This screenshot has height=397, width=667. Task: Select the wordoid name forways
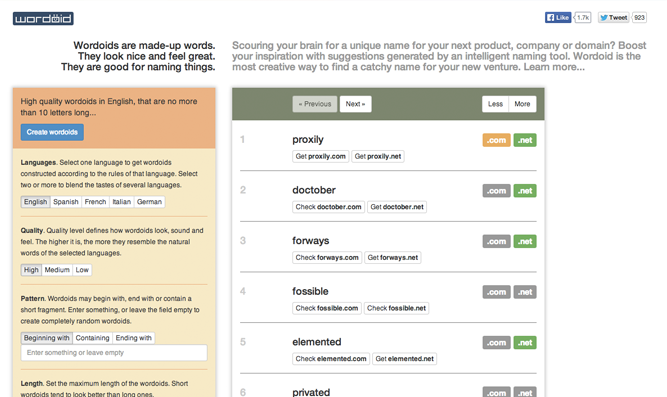pyautogui.click(x=311, y=241)
